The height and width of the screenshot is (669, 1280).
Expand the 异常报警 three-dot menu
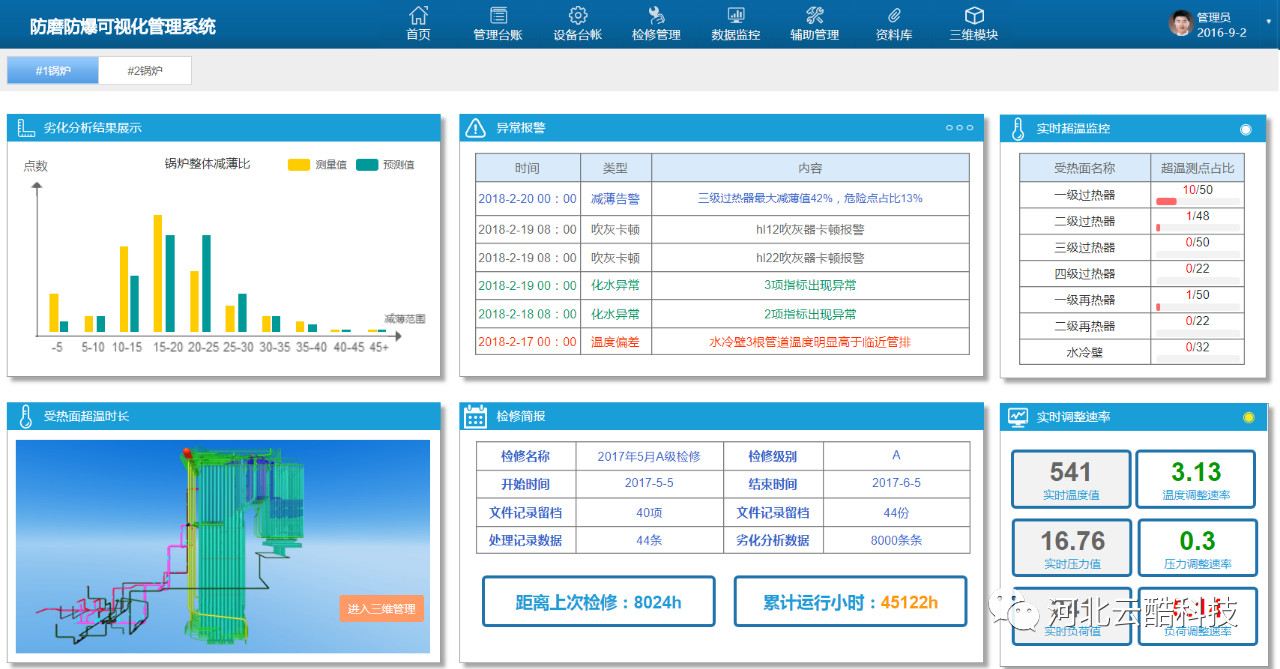pyautogui.click(x=958, y=128)
